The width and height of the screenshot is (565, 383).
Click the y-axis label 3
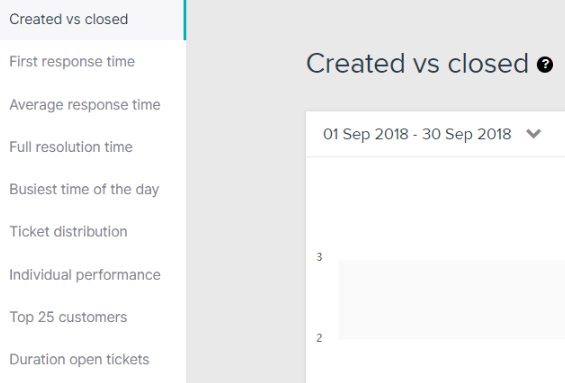[x=319, y=257]
